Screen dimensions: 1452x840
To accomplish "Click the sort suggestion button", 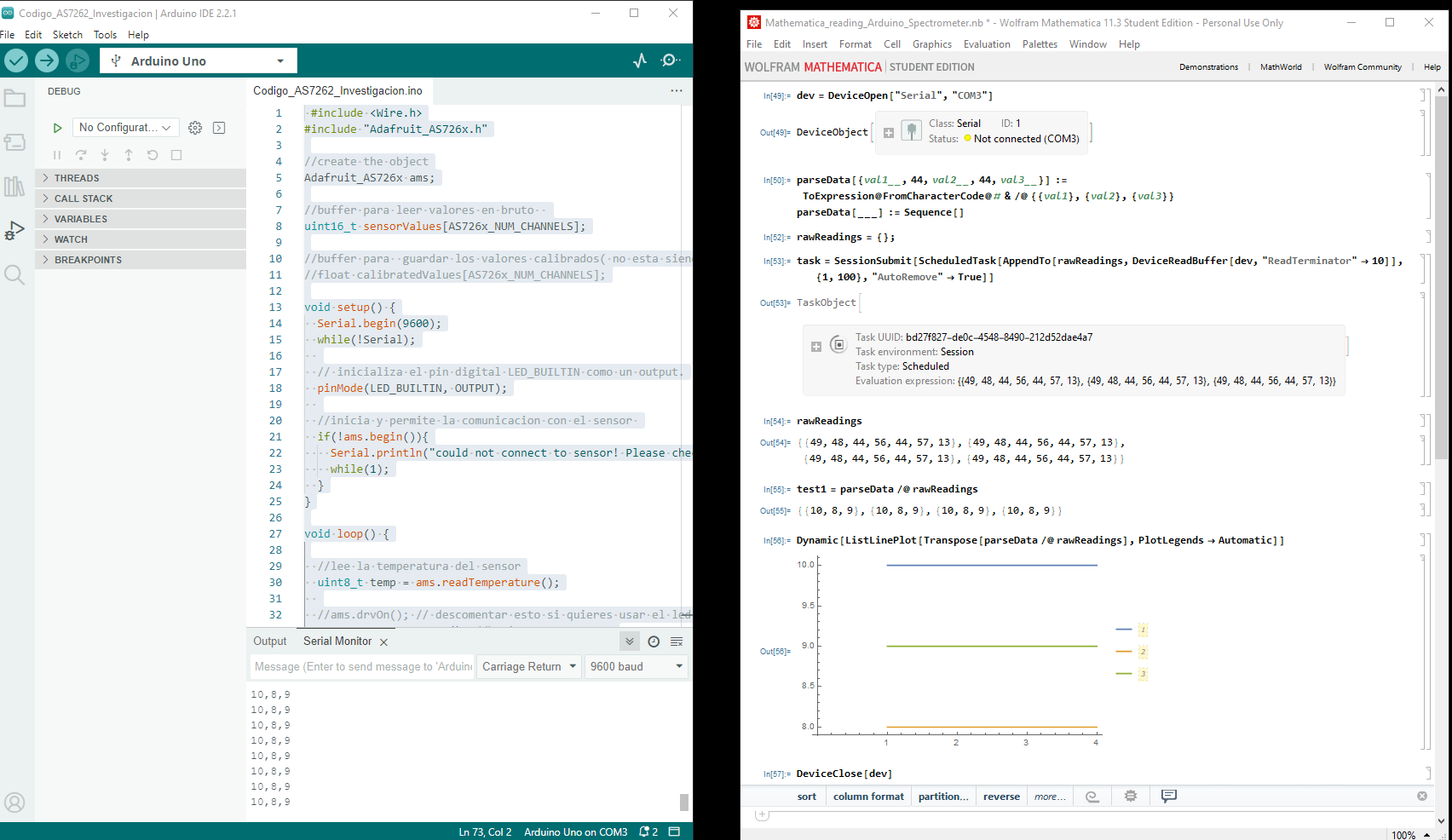I will (807, 797).
